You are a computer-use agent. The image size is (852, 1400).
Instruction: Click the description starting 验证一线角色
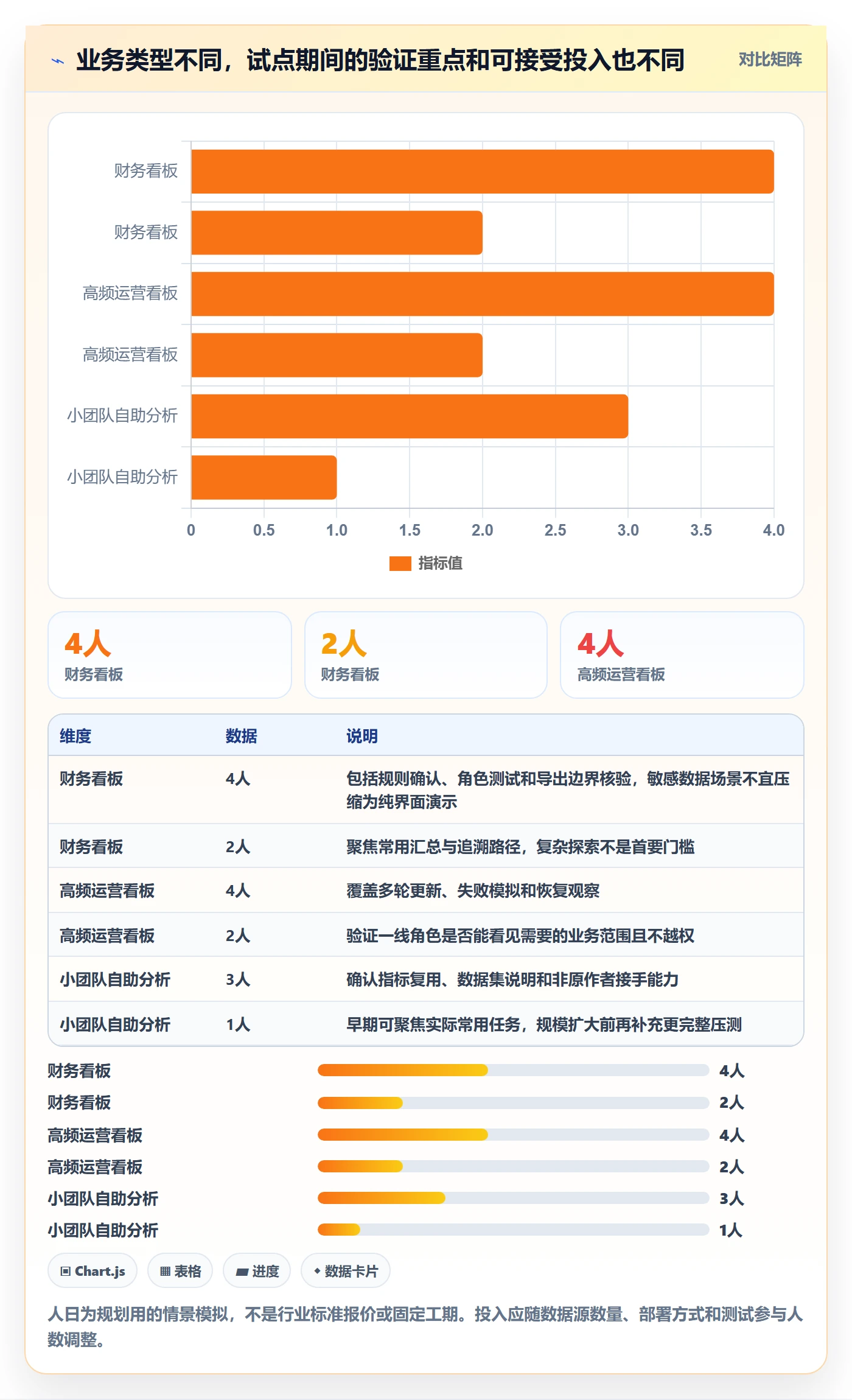click(520, 936)
